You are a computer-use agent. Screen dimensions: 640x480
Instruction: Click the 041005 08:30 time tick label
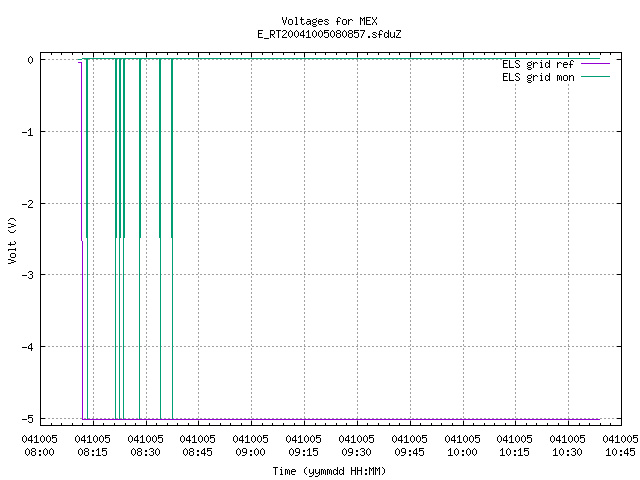pyautogui.click(x=145, y=445)
